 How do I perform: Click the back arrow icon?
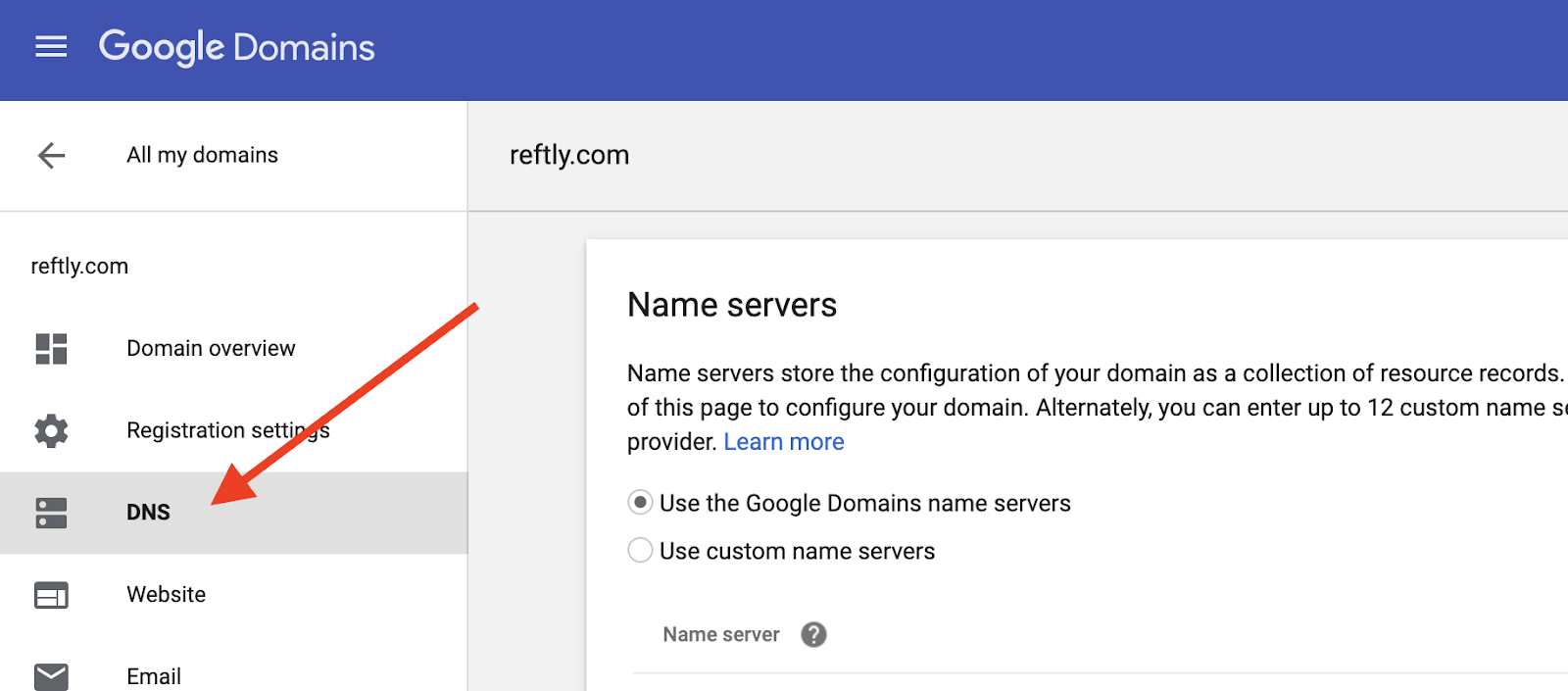pos(51,155)
